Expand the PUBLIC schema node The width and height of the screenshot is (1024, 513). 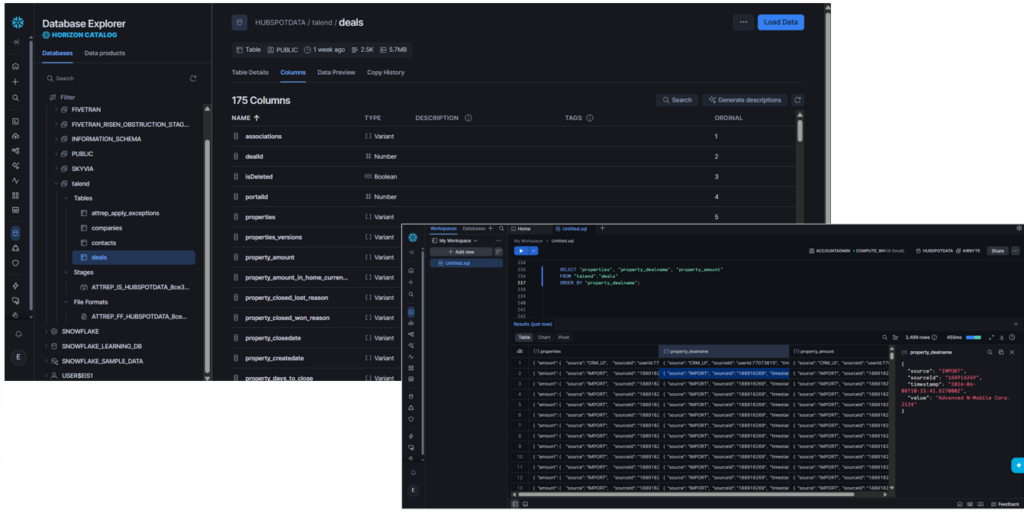click(56, 154)
